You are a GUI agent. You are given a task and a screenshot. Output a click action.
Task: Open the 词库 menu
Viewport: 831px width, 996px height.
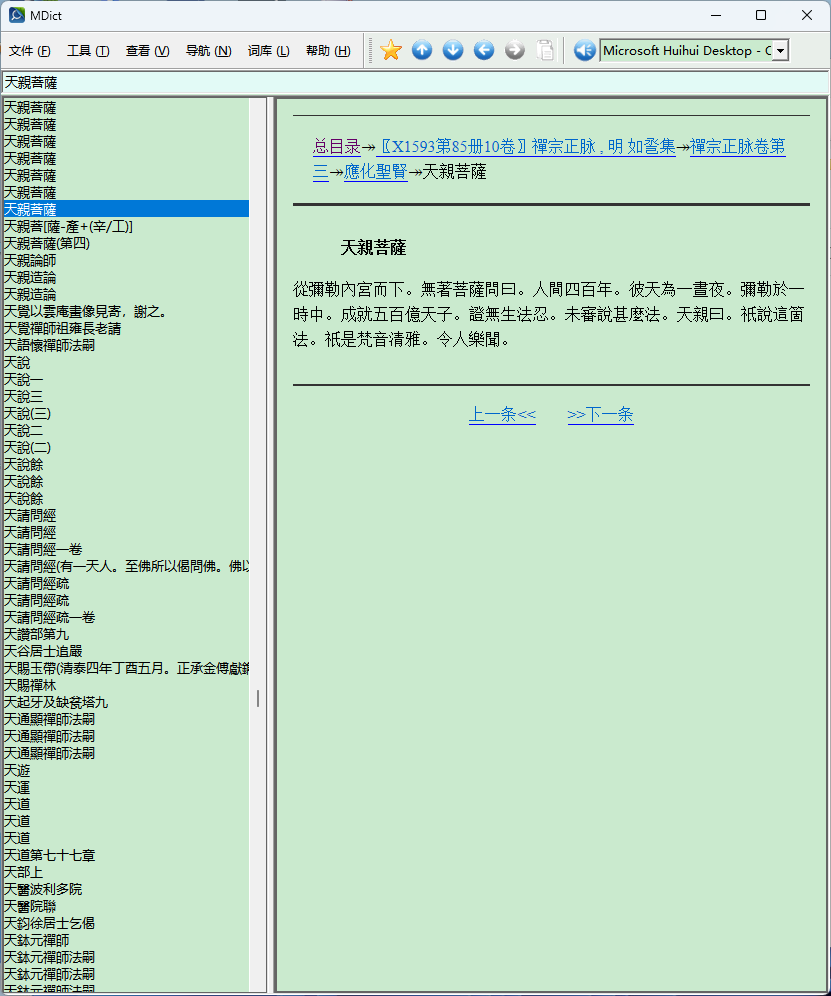[x=268, y=50]
